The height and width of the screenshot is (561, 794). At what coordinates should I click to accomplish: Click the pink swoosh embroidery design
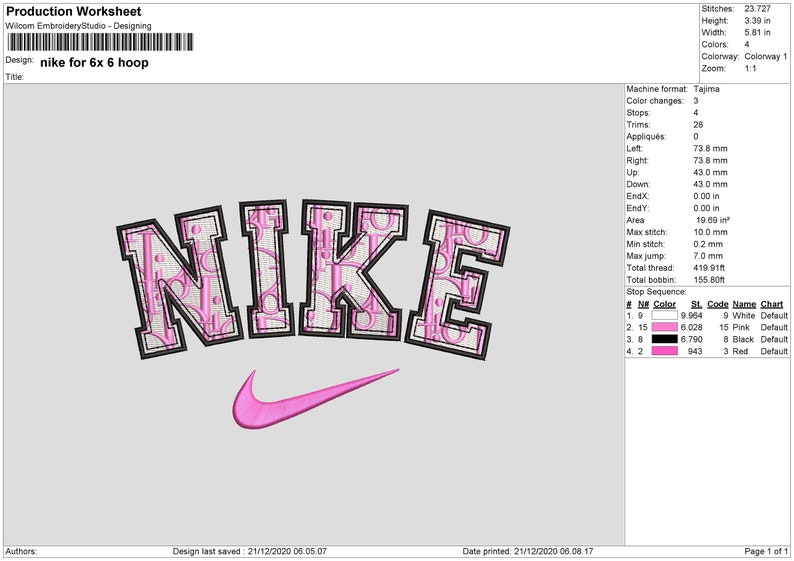point(315,400)
